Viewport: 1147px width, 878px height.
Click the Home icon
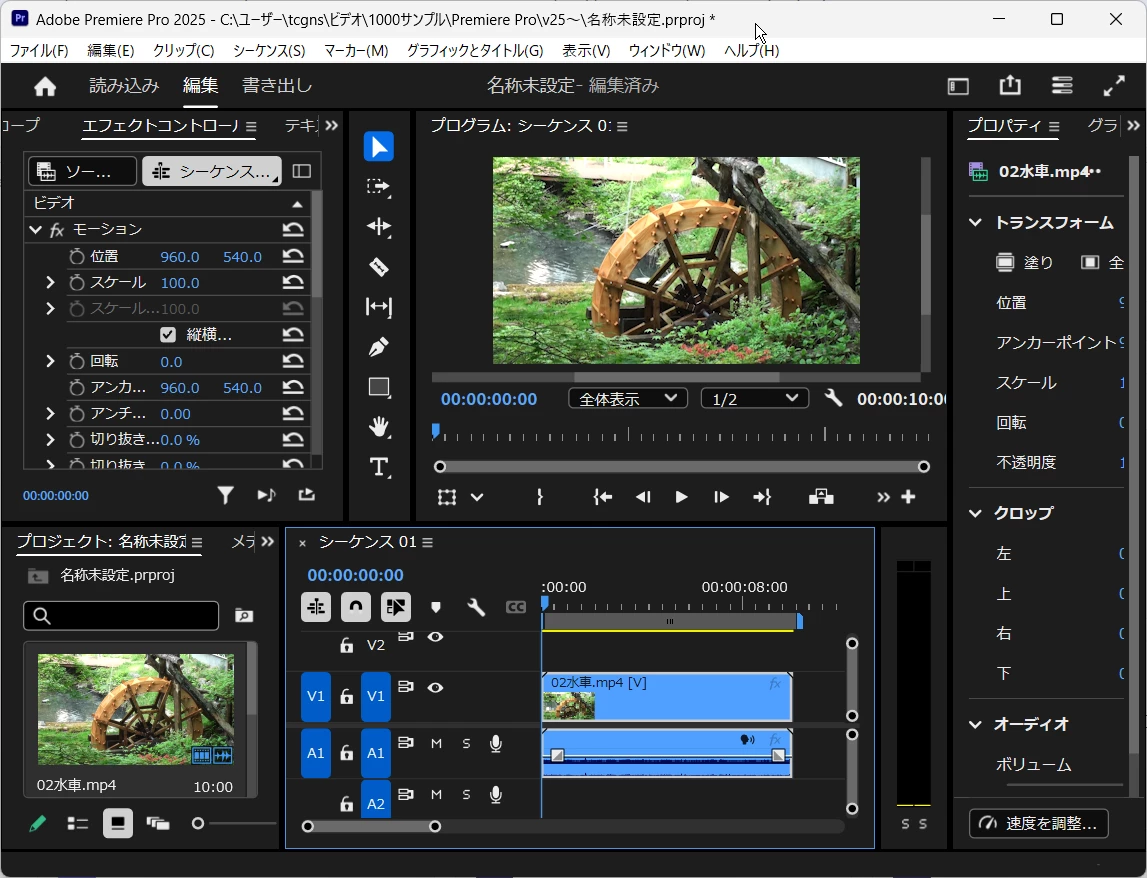(45, 86)
